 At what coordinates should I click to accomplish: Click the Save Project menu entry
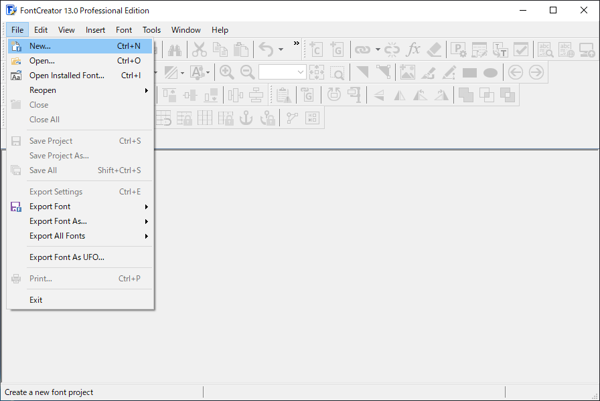point(80,141)
